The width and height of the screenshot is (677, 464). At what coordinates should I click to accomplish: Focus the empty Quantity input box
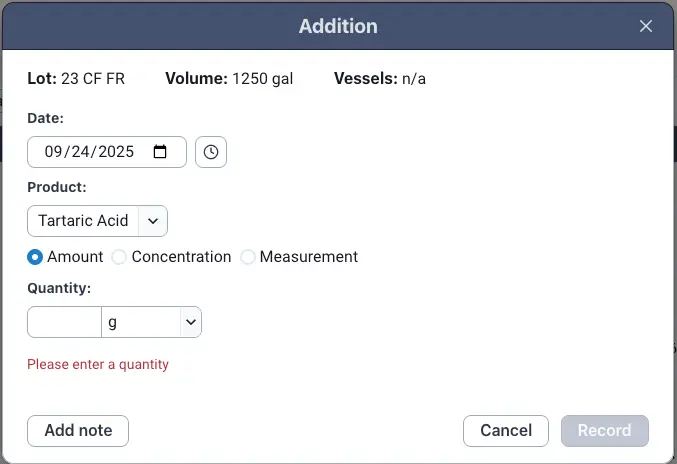pos(64,322)
